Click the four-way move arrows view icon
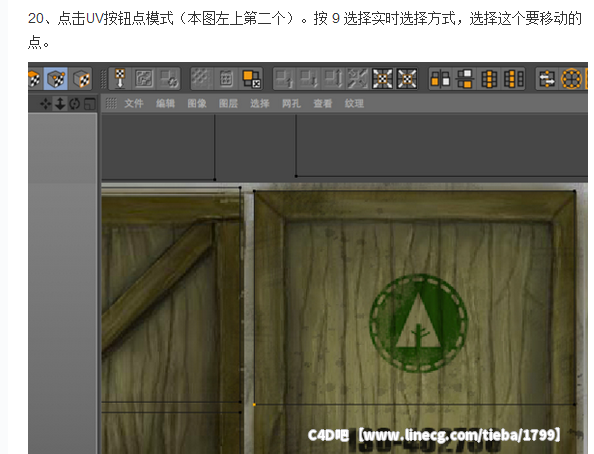594x454 pixels. tap(45, 103)
